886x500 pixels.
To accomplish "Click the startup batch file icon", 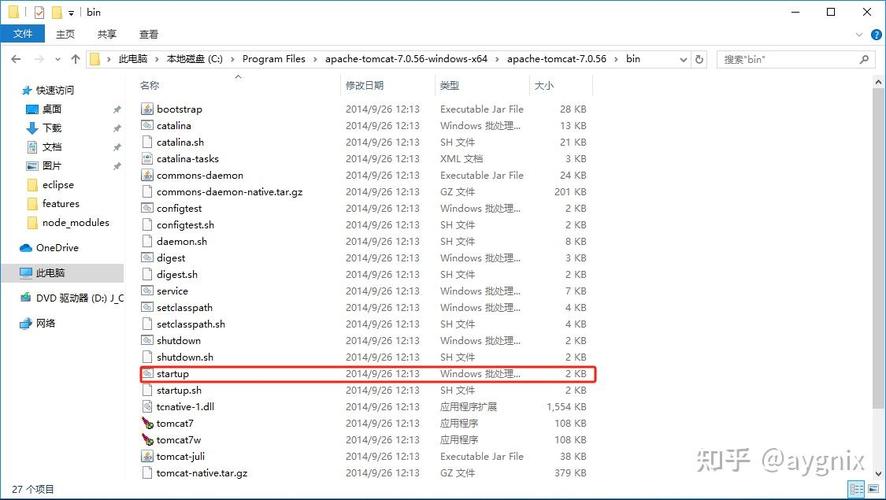I will 147,374.
